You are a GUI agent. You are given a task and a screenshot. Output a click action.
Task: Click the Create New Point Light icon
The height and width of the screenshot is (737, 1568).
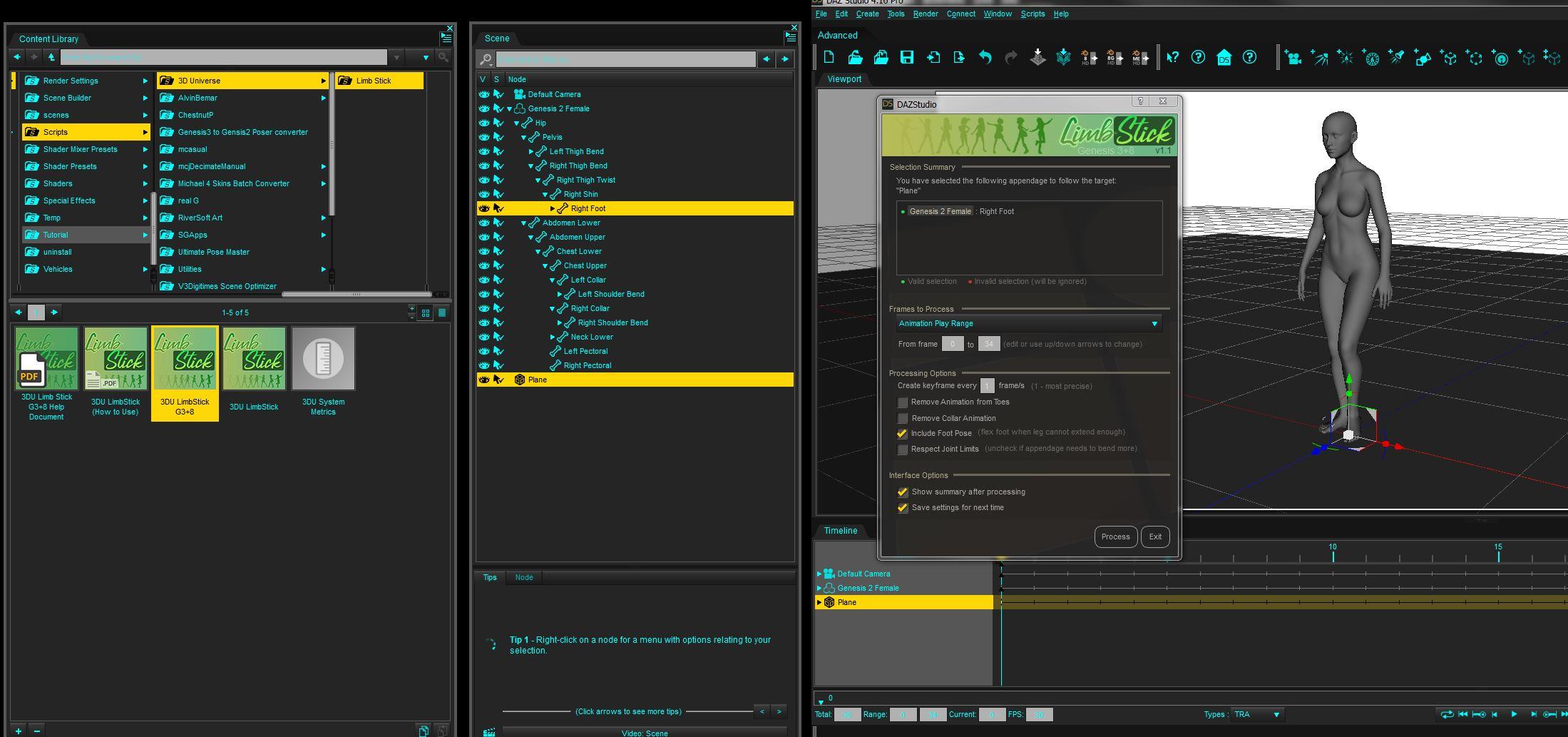[1345, 57]
